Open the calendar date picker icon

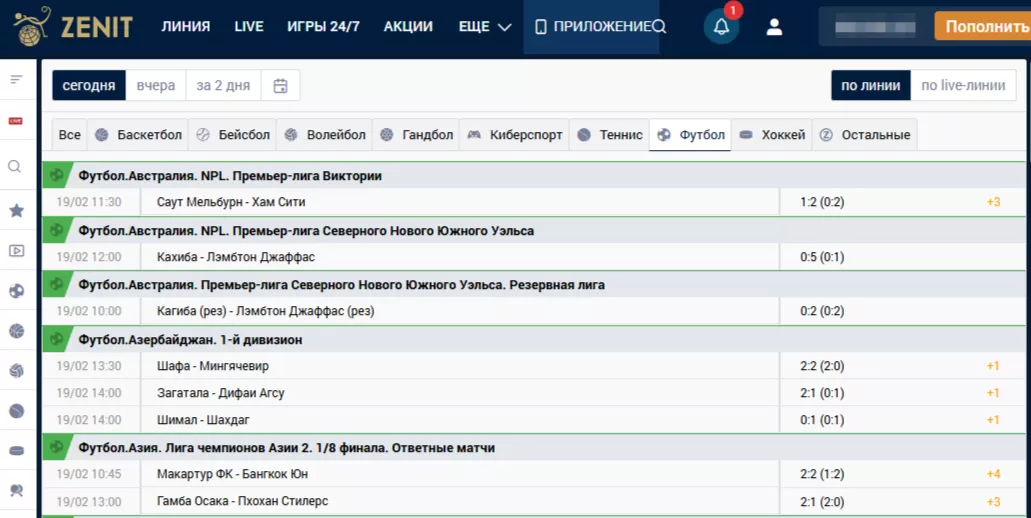point(280,86)
